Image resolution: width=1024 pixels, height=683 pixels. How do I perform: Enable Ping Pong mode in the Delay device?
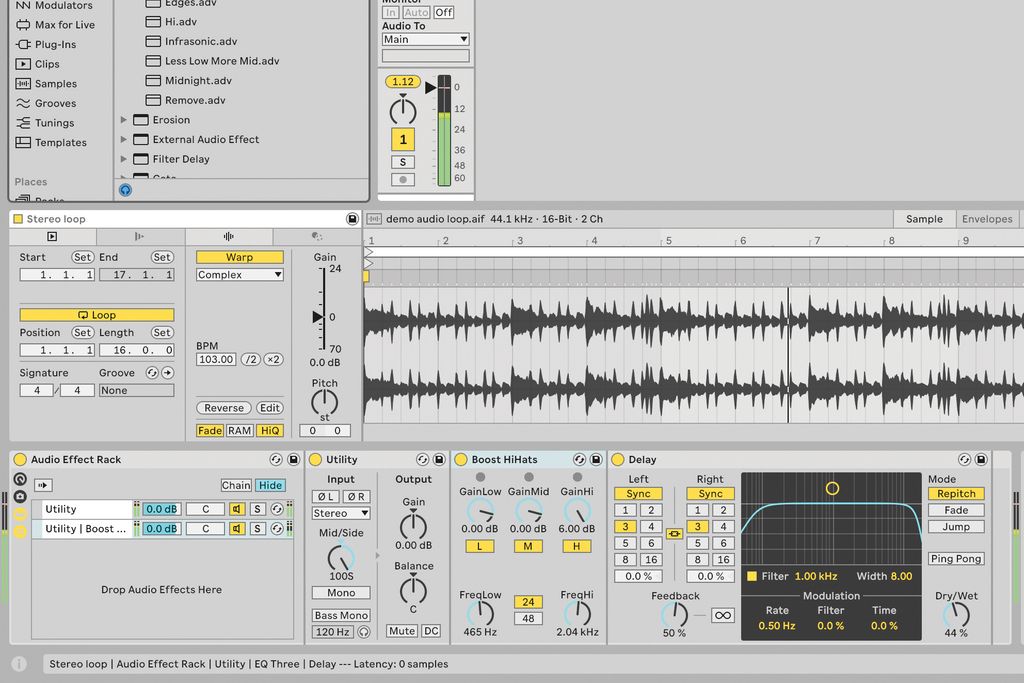(x=955, y=558)
